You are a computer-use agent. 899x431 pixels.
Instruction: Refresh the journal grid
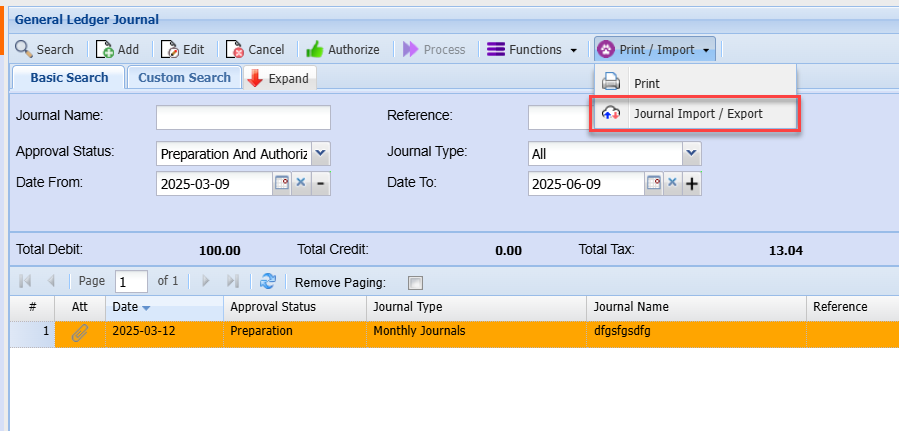[268, 281]
